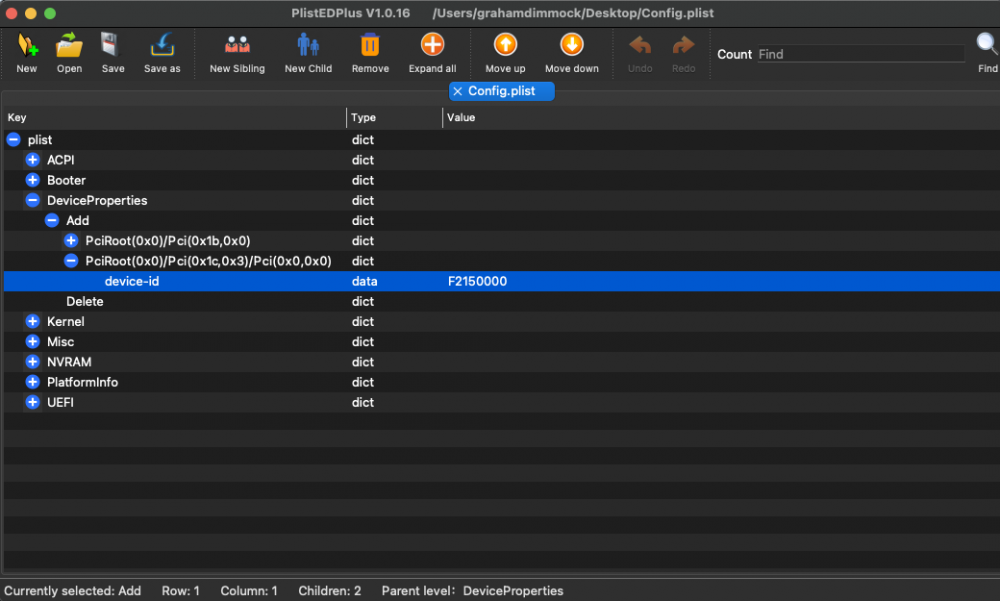Select the Kernel key label

pos(66,322)
